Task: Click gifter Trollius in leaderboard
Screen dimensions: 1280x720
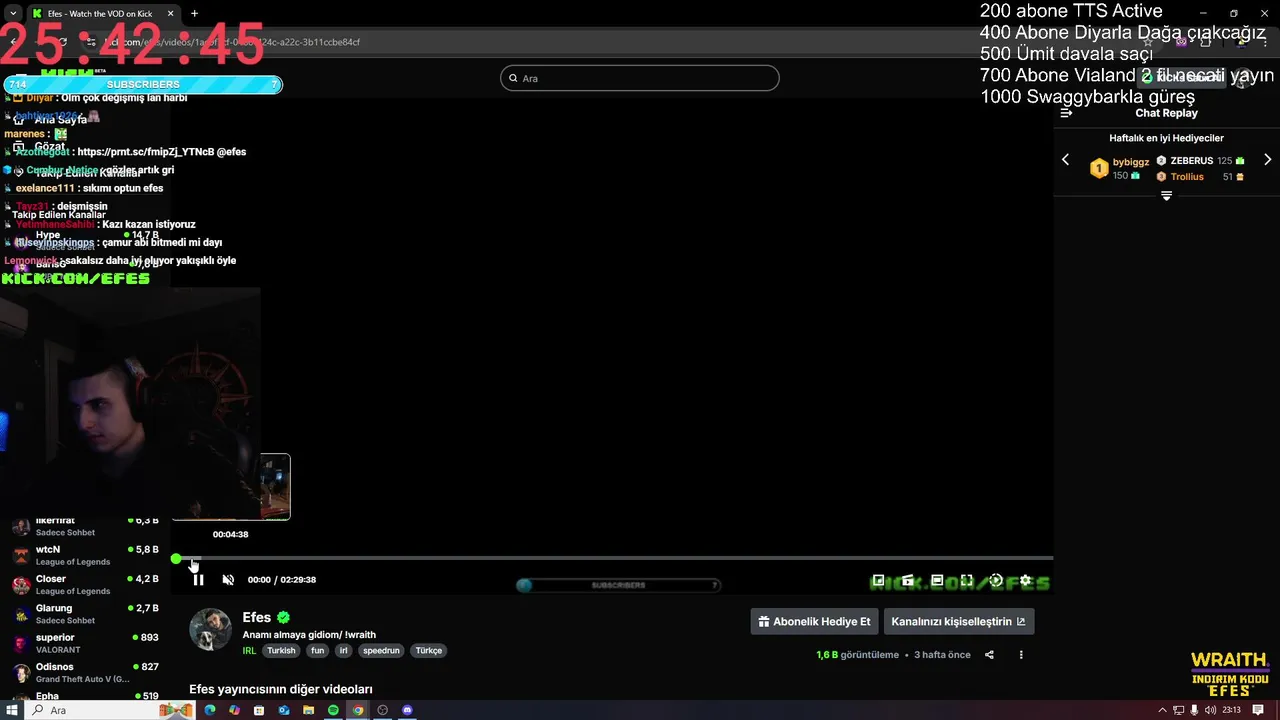Action: (1187, 176)
